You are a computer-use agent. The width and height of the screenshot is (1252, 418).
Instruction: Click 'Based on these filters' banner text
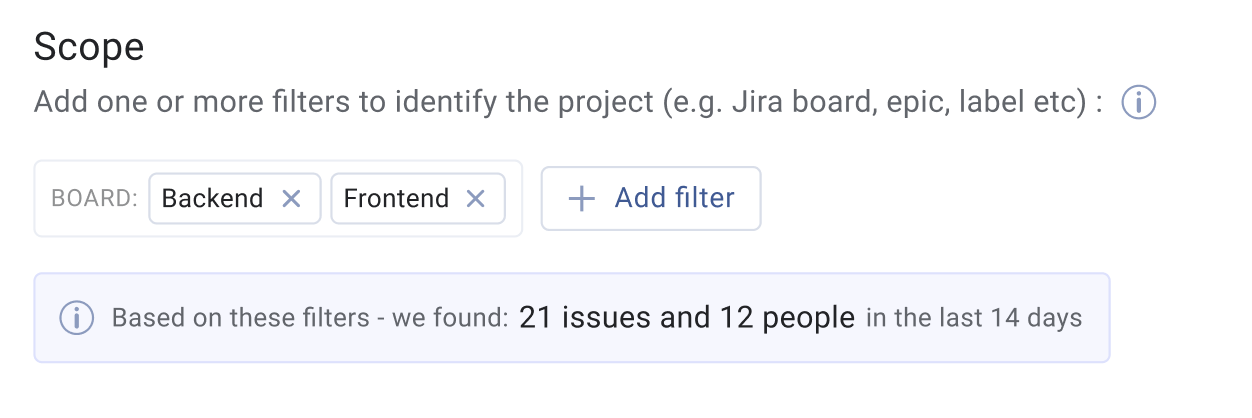(x=241, y=319)
